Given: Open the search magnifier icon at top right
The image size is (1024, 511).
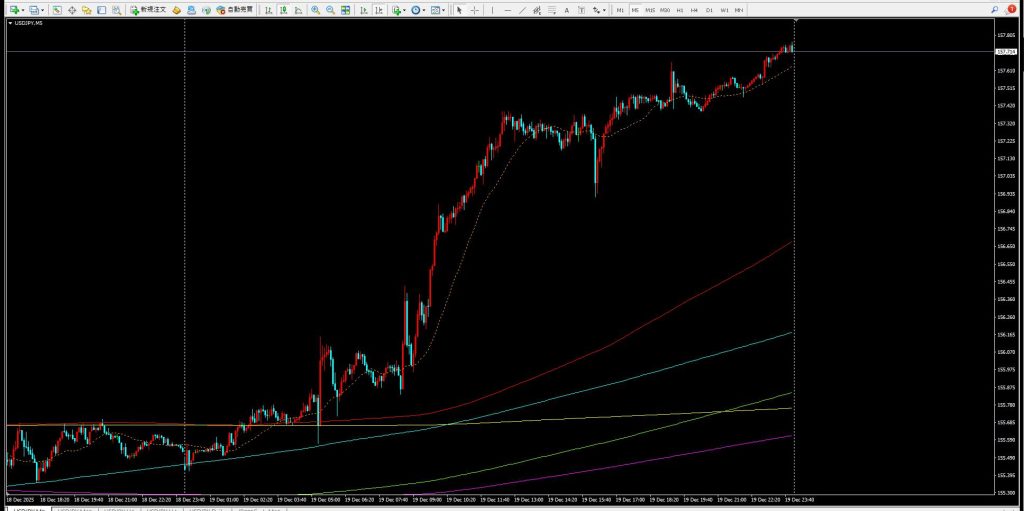Looking at the screenshot, I should click(x=994, y=9).
